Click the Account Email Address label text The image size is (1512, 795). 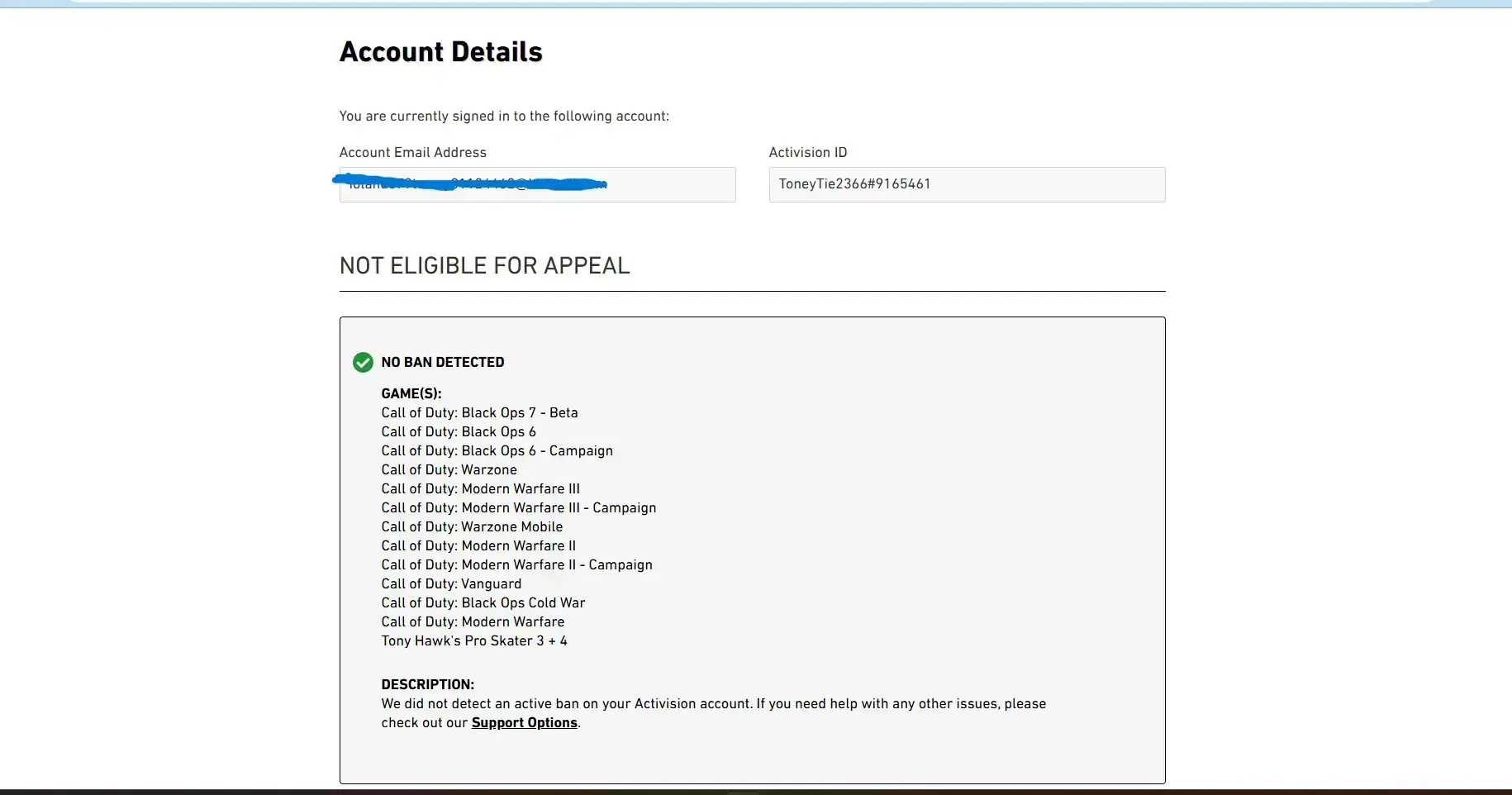pyautogui.click(x=412, y=153)
